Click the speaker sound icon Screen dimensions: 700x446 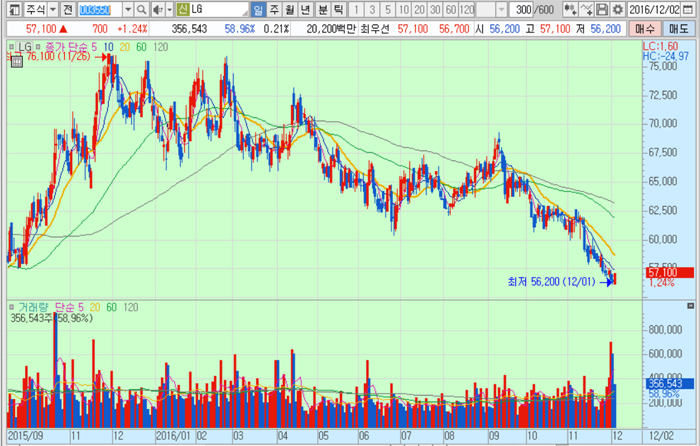pos(156,9)
